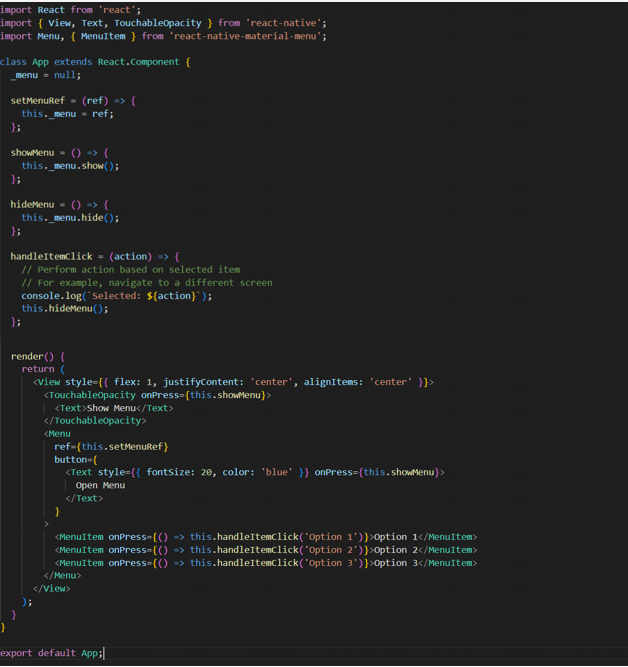628x667 pixels.
Task: Click the '_menu = null;' declaration
Action: [46, 75]
